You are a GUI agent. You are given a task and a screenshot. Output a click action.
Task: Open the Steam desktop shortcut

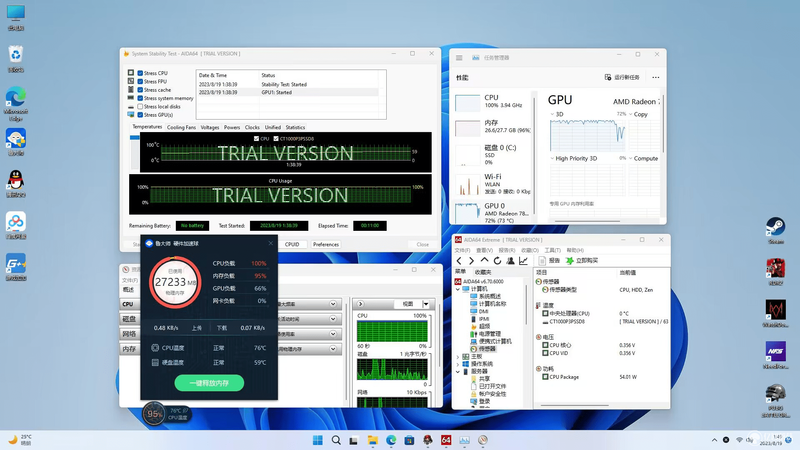(776, 230)
